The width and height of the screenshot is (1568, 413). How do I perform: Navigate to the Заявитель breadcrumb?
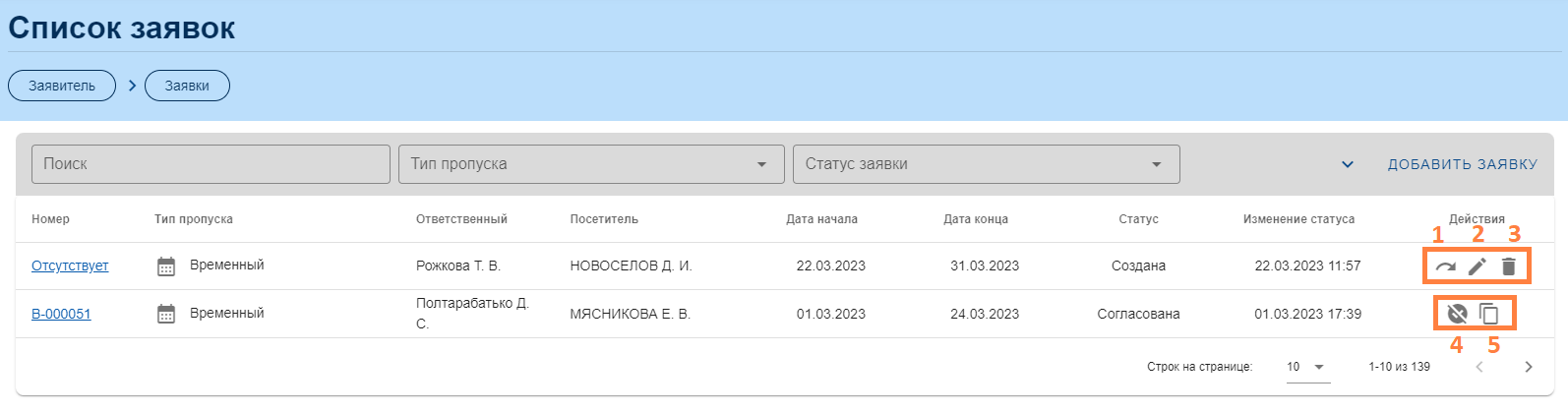62,86
